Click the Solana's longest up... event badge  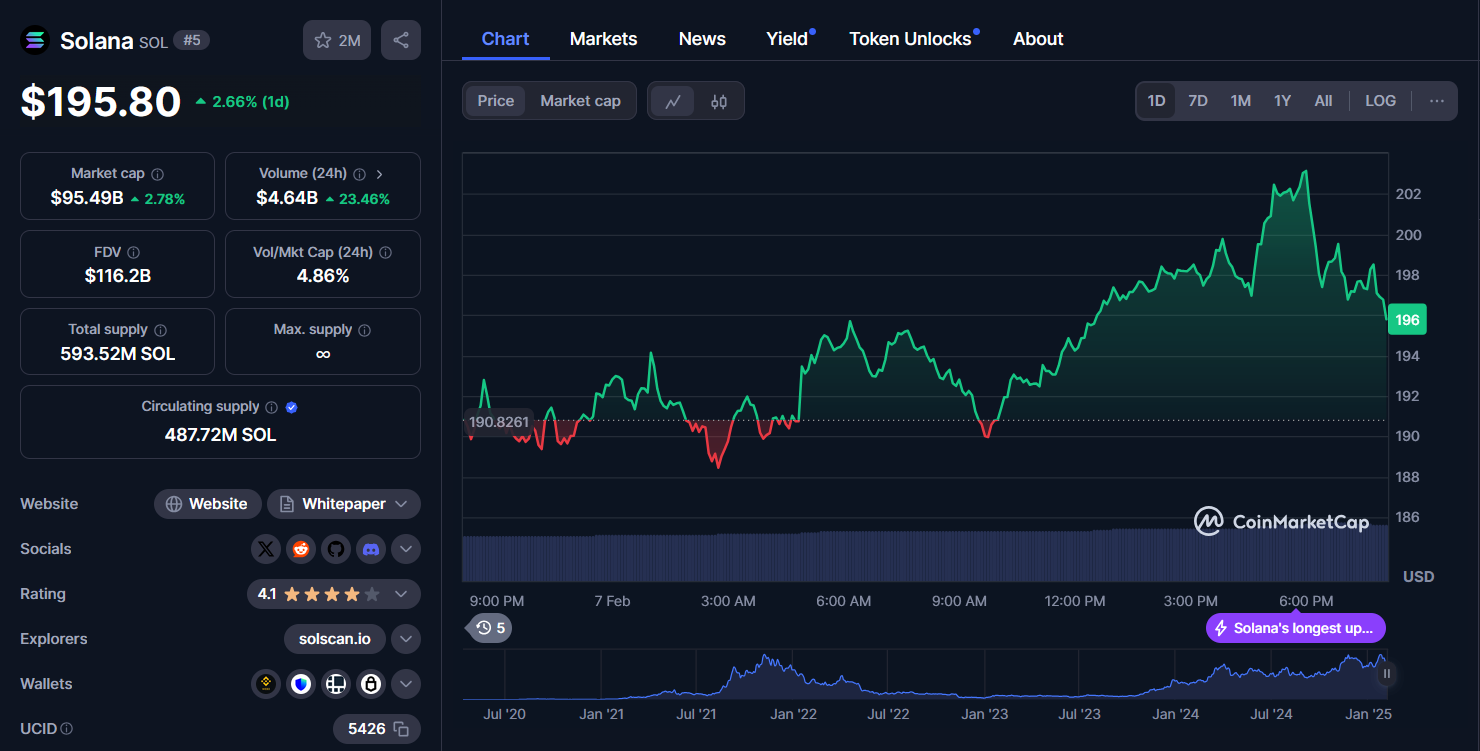click(1297, 628)
